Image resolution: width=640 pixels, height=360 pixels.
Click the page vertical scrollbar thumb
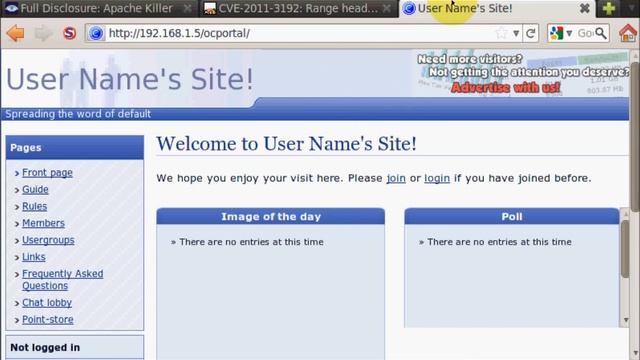[635, 137]
